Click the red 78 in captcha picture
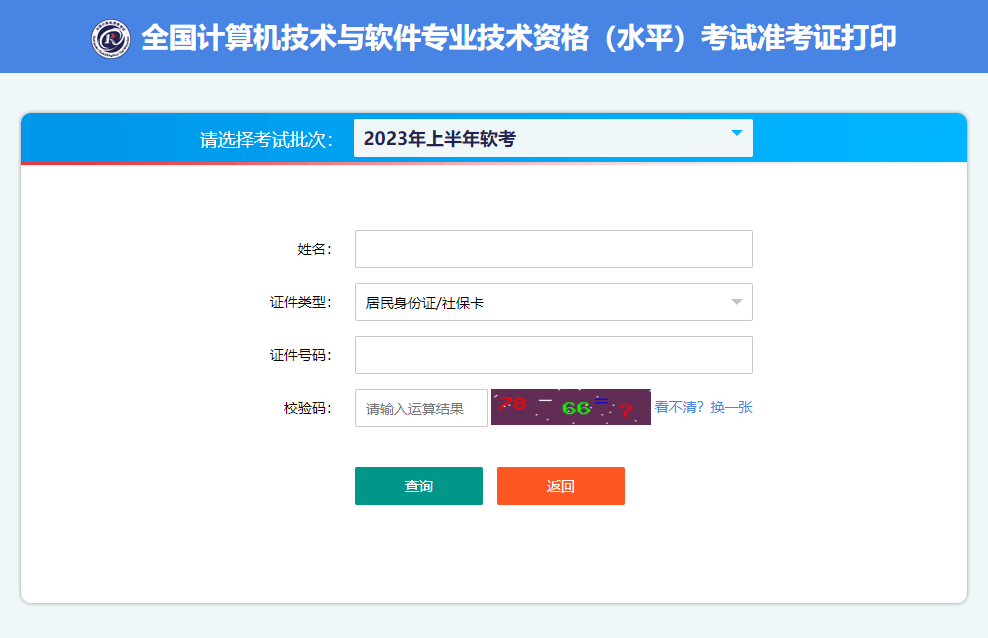Image resolution: width=988 pixels, height=638 pixels. [512, 403]
